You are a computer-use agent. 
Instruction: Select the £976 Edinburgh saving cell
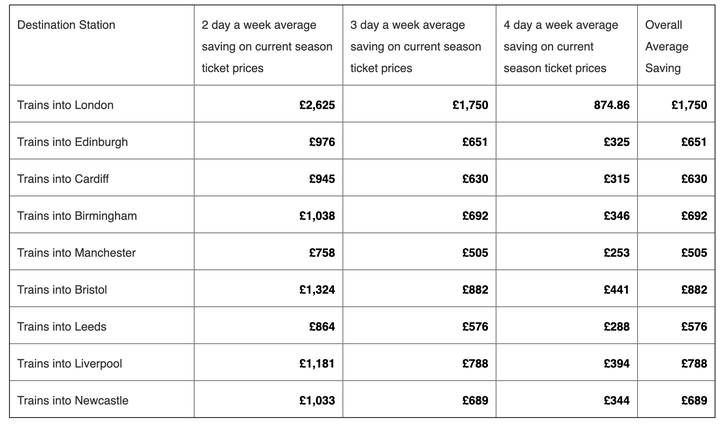(x=322, y=142)
